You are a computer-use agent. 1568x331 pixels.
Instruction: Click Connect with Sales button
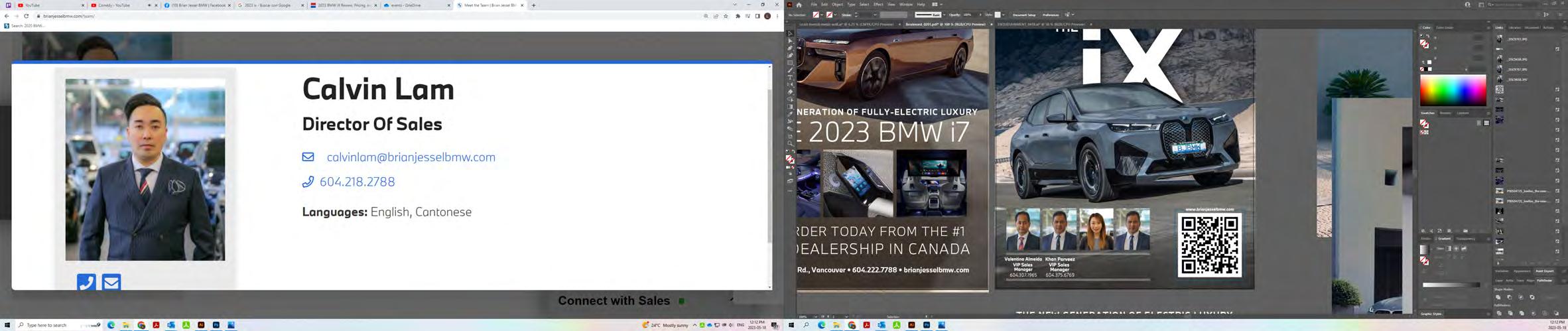[614, 300]
